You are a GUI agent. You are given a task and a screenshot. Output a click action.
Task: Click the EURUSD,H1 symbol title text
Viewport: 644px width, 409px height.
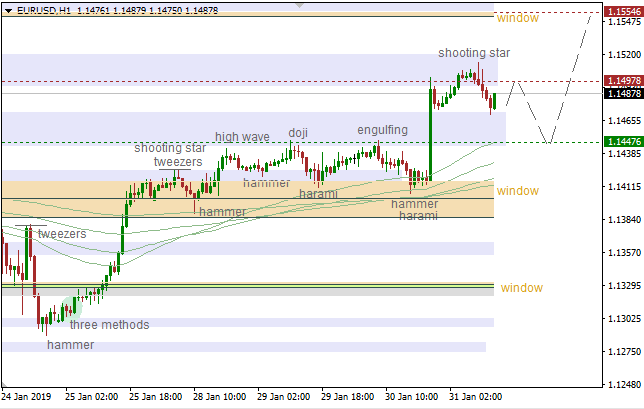pos(43,9)
